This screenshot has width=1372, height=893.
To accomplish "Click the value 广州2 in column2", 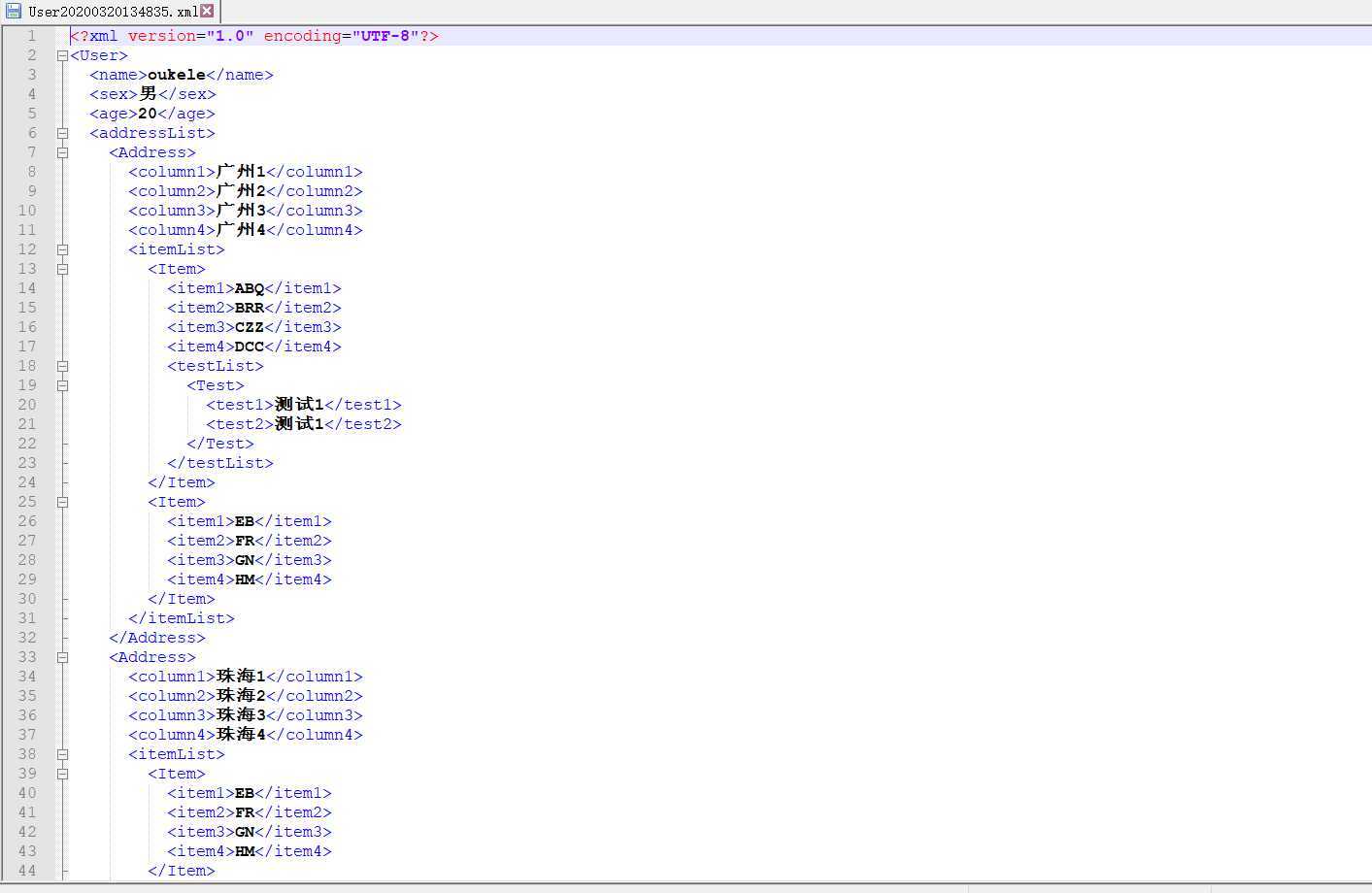I will click(x=241, y=191).
